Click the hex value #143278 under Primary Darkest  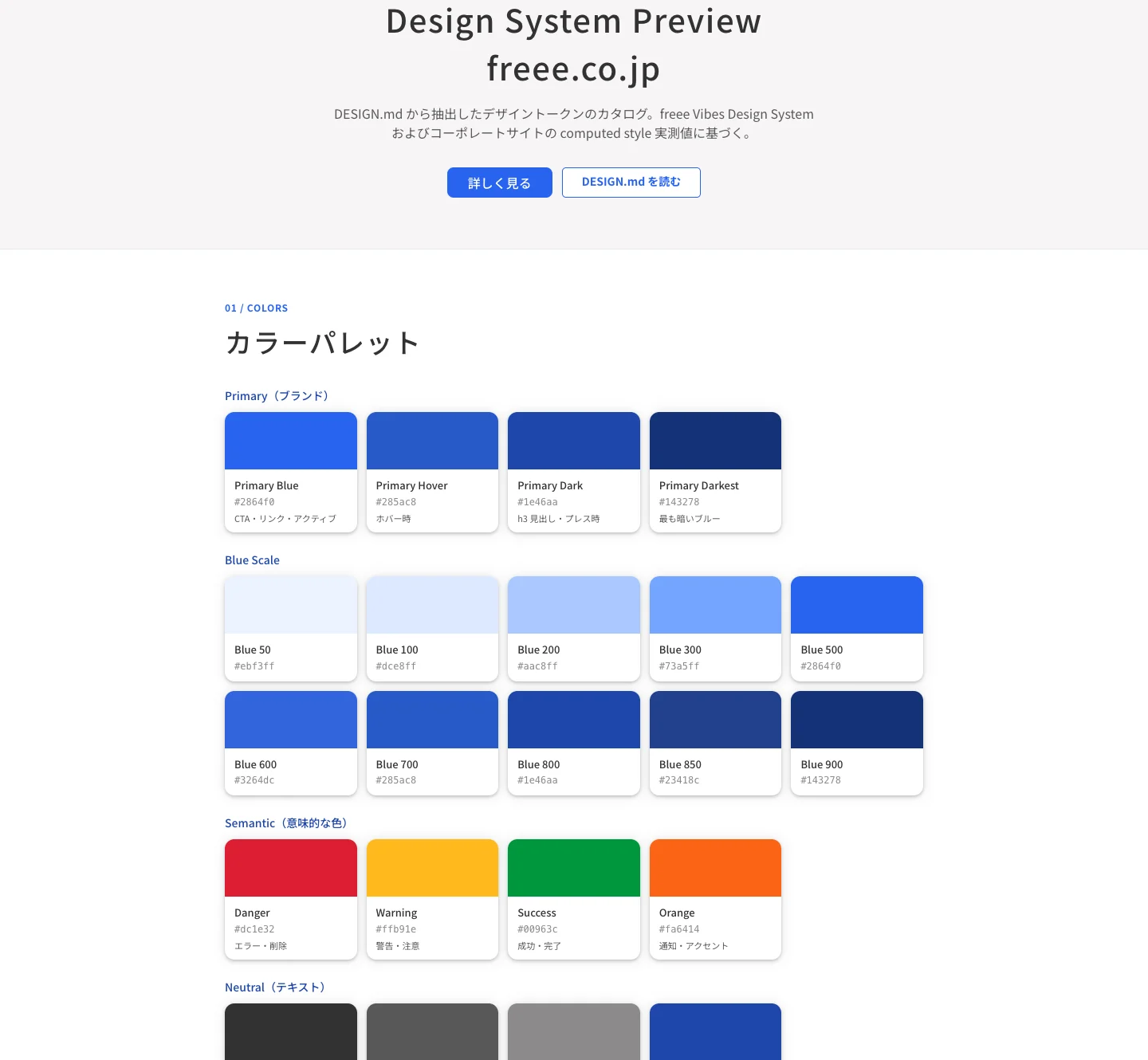point(679,502)
